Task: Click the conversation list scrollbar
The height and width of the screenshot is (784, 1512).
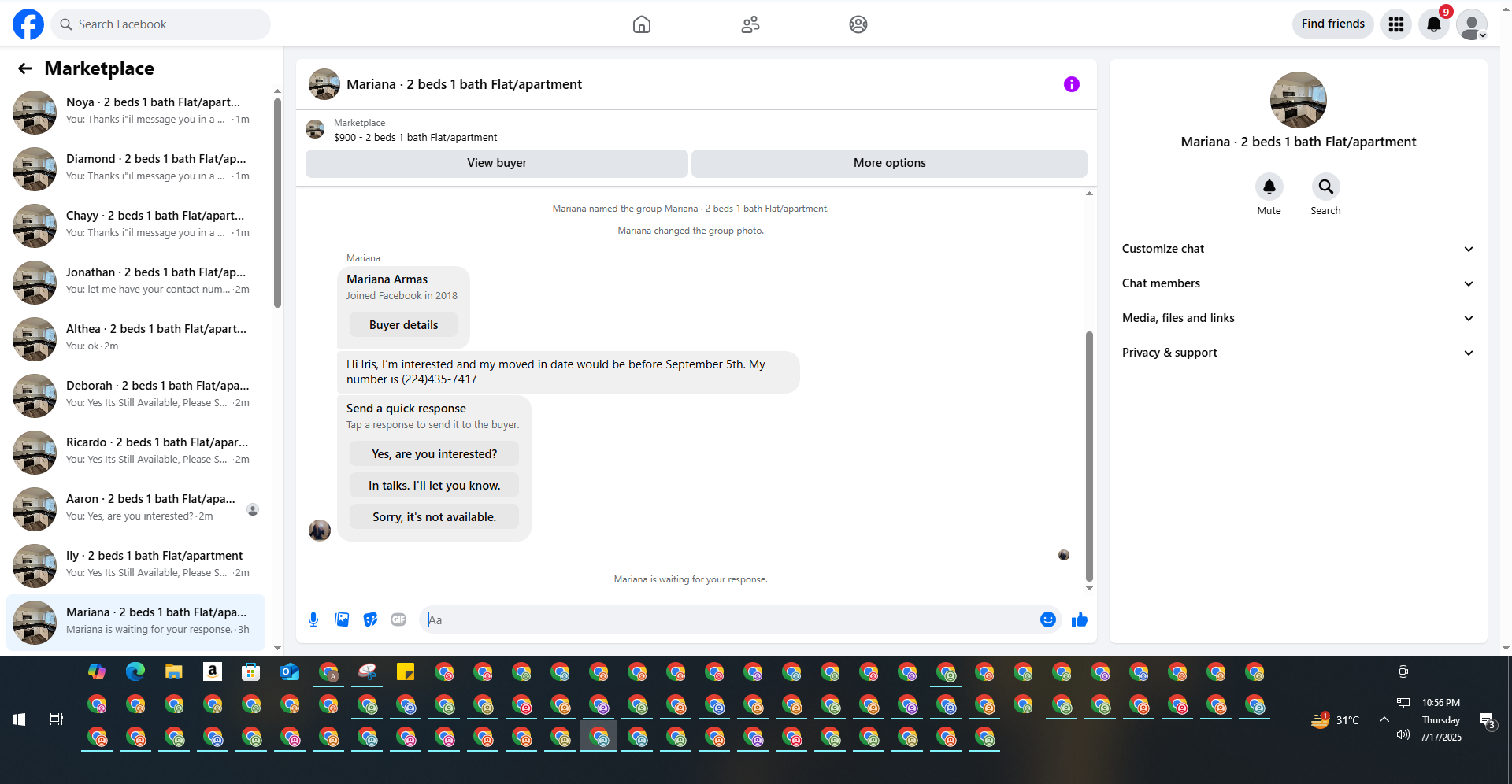Action: click(x=277, y=203)
